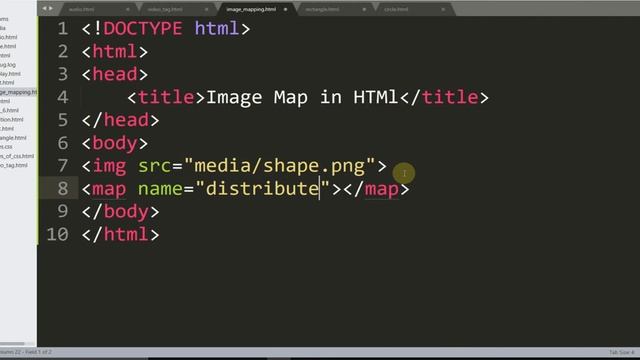This screenshot has height=360, width=640.
Task: Click line number 1 in the gutter
Action: coord(62,29)
